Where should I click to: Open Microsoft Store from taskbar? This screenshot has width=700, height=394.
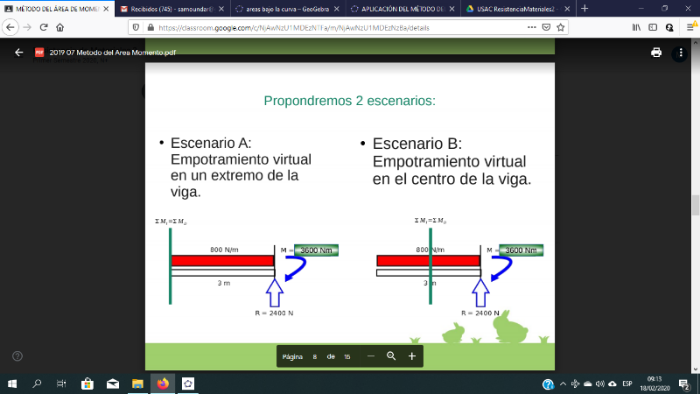pyautogui.click(x=87, y=384)
